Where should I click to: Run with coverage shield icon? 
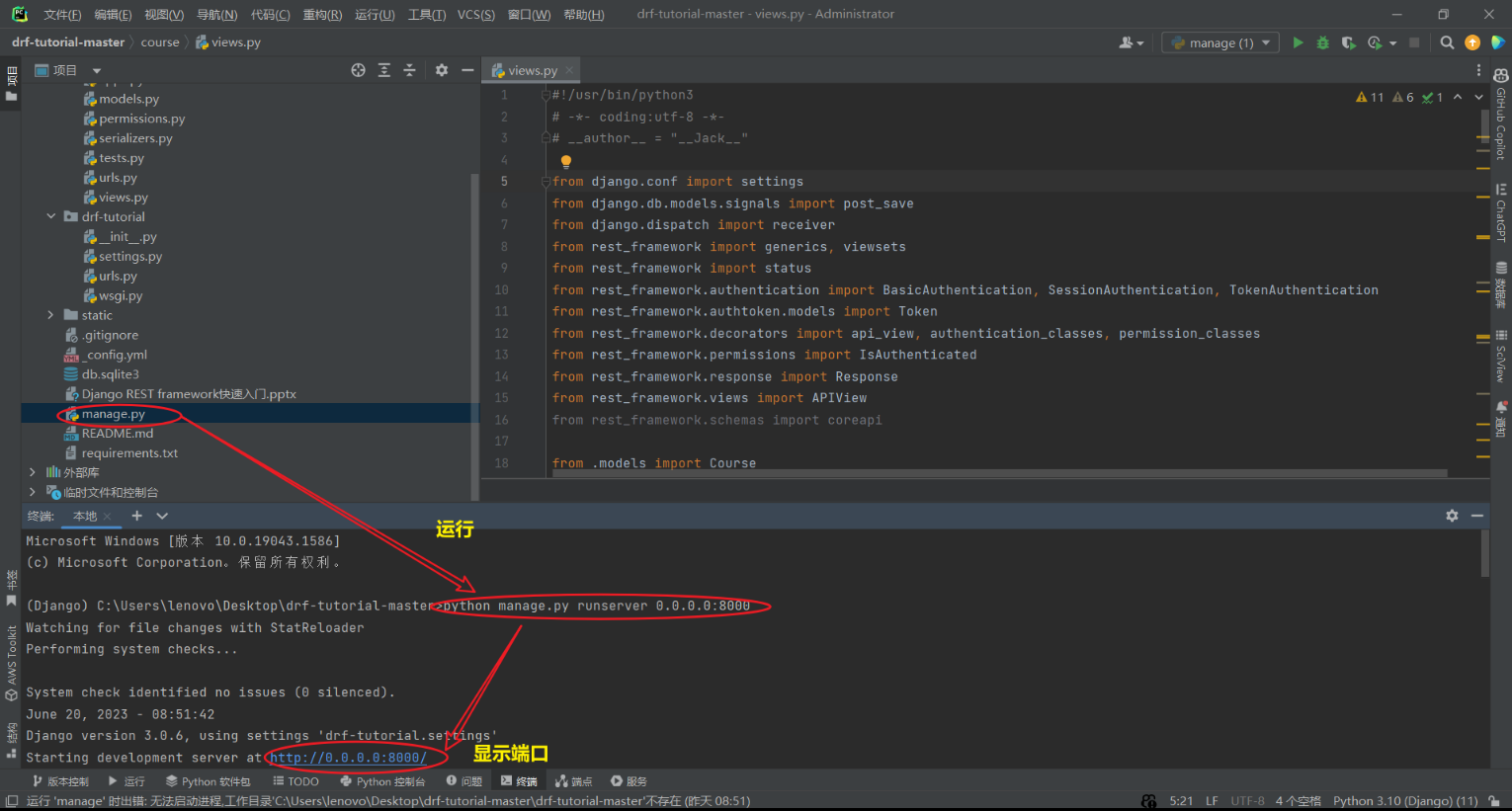(1348, 42)
